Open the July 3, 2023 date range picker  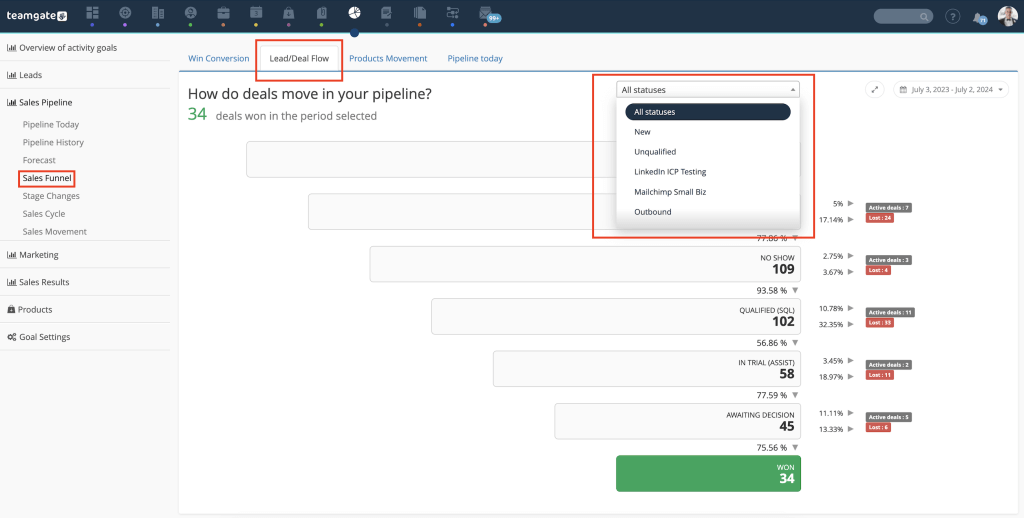click(951, 90)
